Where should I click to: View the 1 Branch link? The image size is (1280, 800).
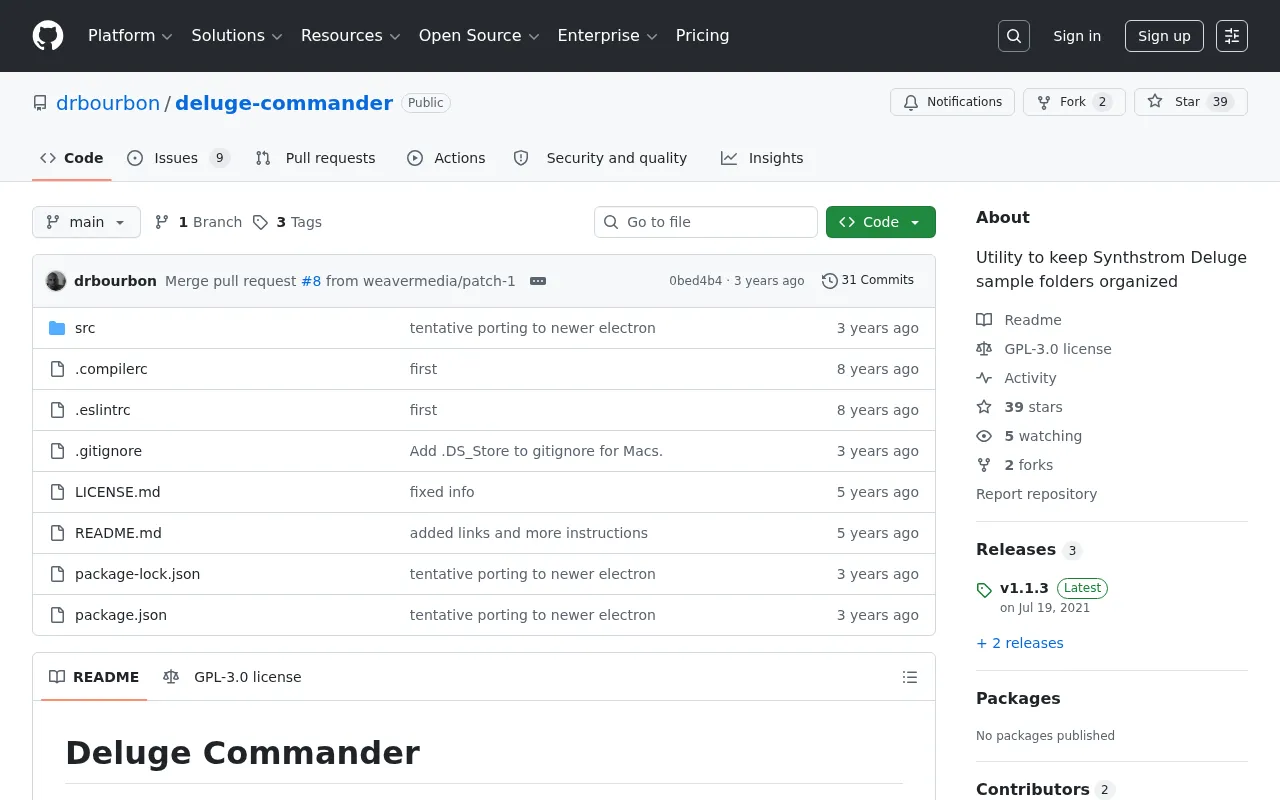pos(198,222)
